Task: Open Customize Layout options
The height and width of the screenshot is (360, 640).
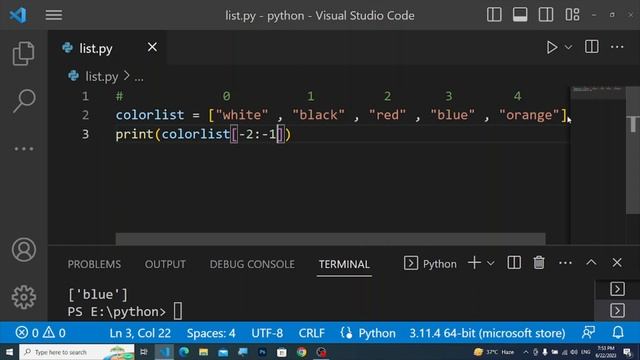Action: click(x=572, y=15)
